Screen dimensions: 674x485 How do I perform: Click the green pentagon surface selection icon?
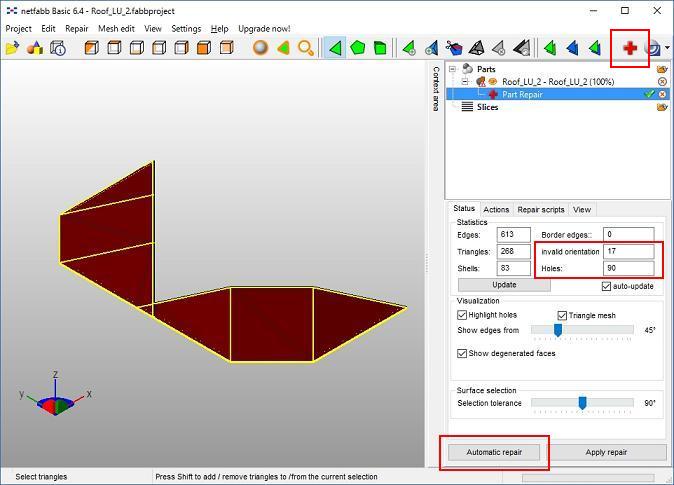358,47
